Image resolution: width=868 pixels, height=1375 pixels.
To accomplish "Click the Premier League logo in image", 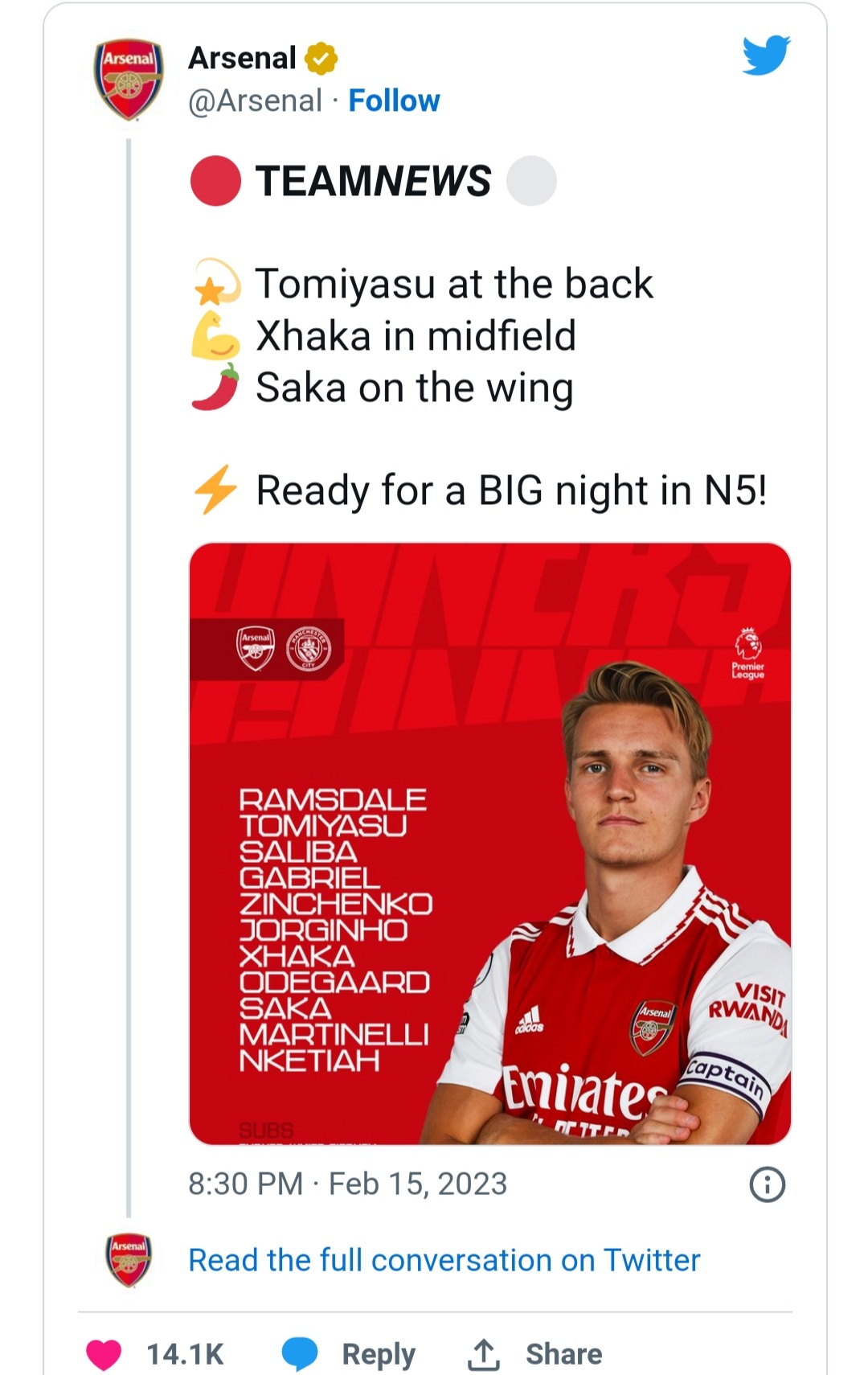I will (x=748, y=654).
